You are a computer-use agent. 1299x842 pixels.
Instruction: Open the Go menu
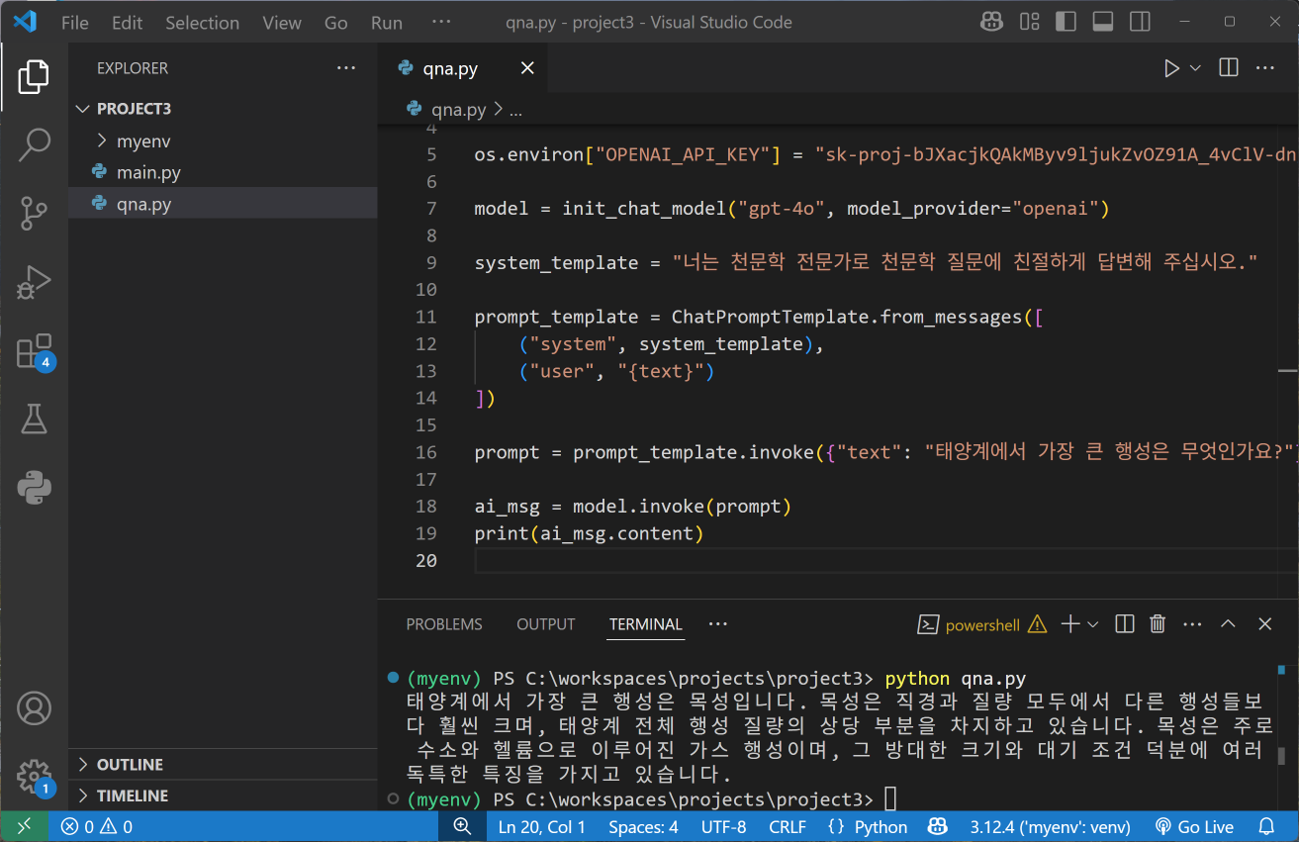point(336,22)
